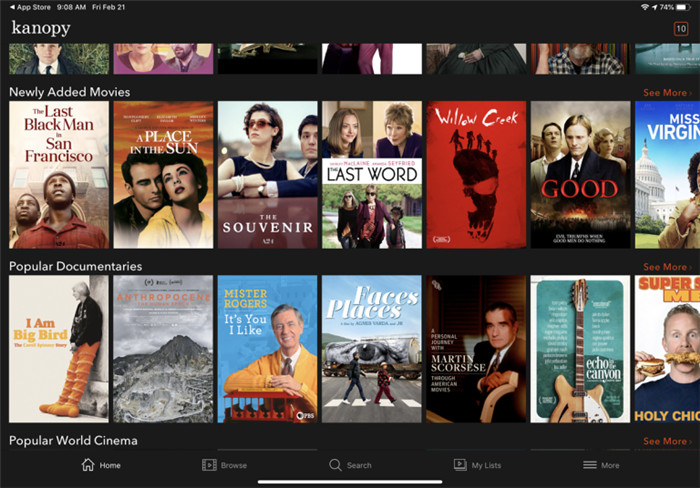Open the Echo in the Canyon poster
This screenshot has height=488, width=700.
click(580, 349)
